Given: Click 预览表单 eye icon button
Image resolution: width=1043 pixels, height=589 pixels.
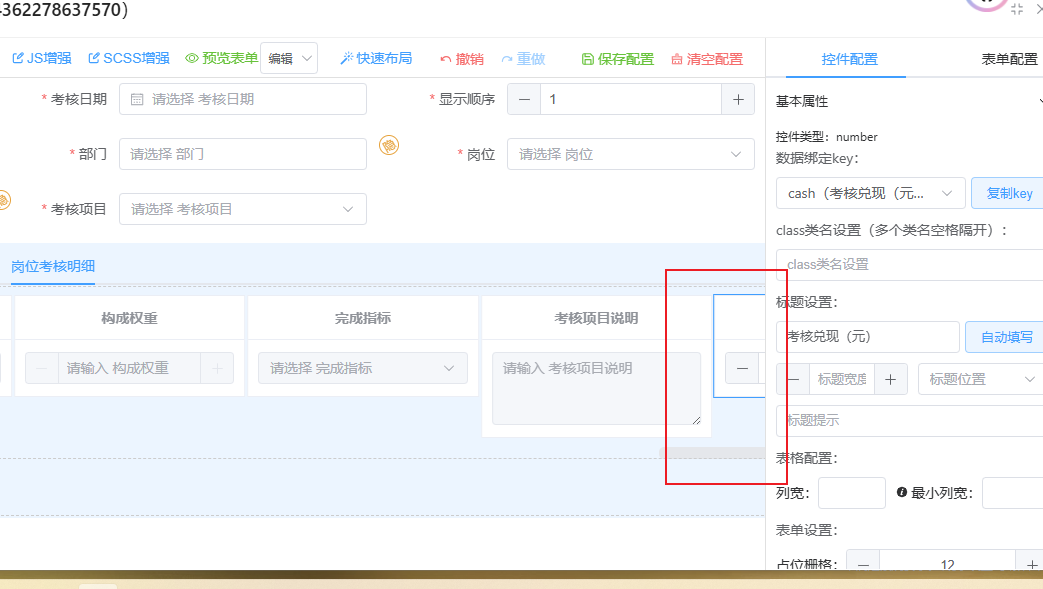Looking at the screenshot, I should click(x=221, y=58).
